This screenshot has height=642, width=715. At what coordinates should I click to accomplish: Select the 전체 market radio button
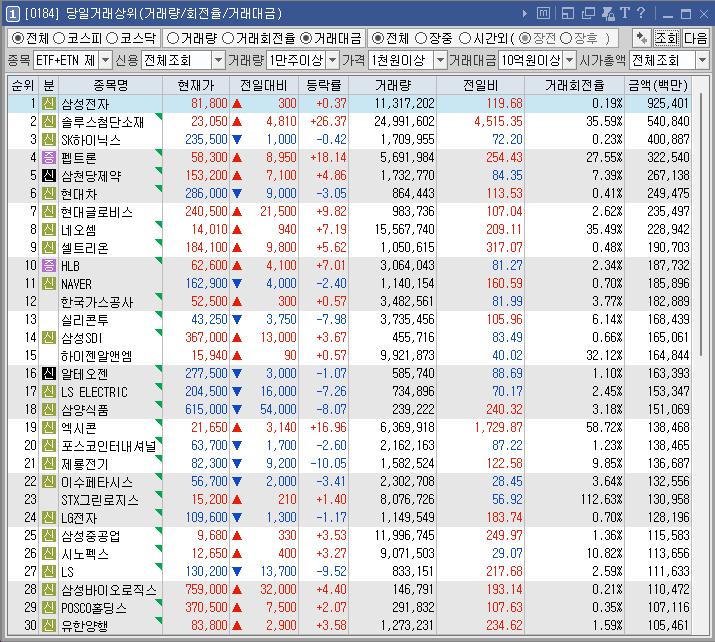pyautogui.click(x=18, y=38)
